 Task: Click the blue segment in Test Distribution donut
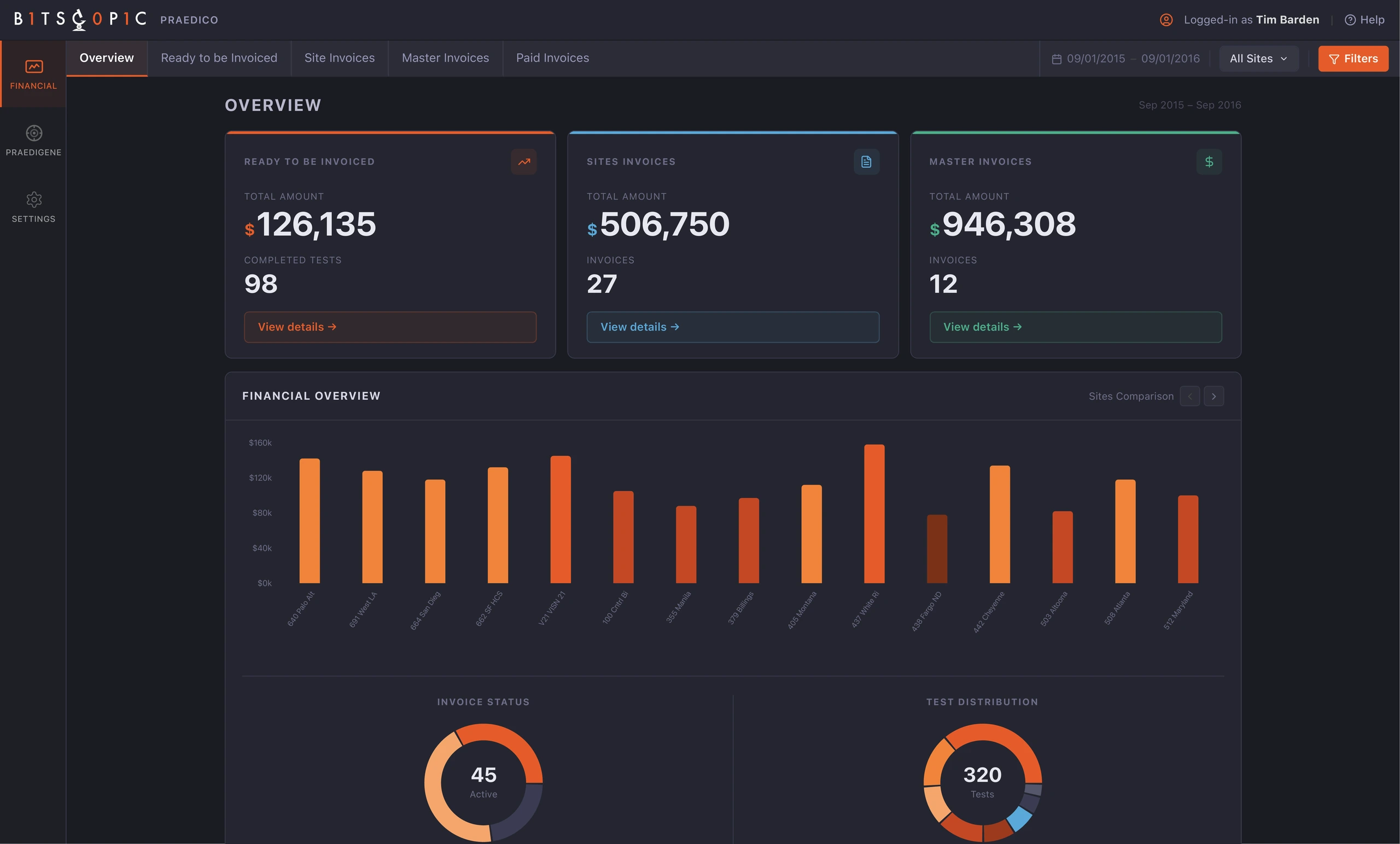point(1019,819)
